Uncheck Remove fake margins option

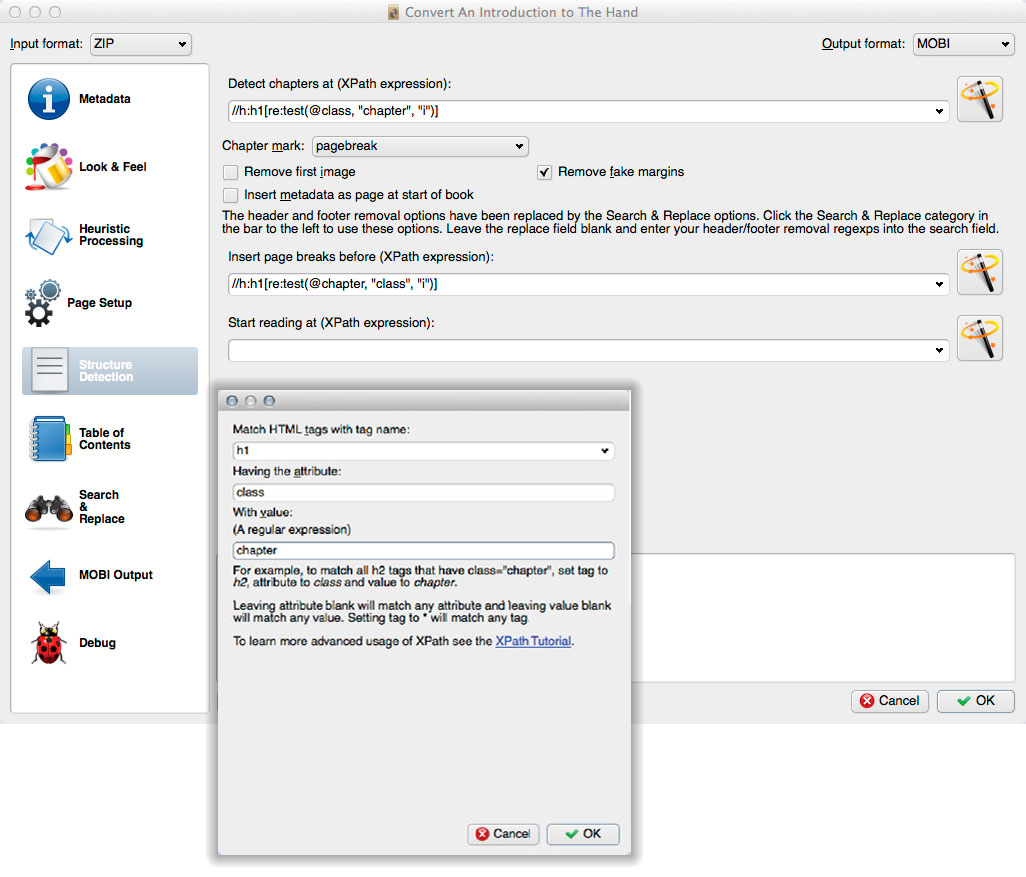tap(545, 172)
